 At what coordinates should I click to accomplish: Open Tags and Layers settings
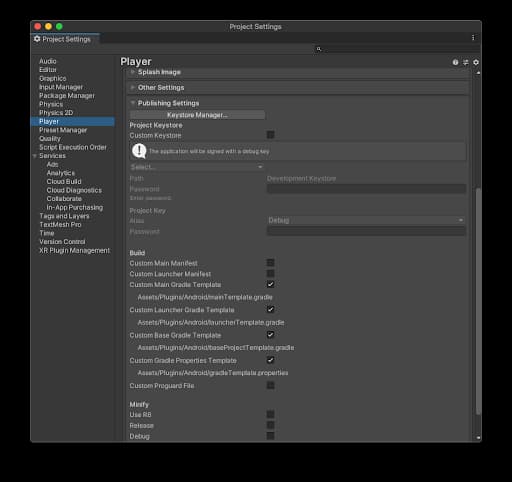tap(64, 216)
